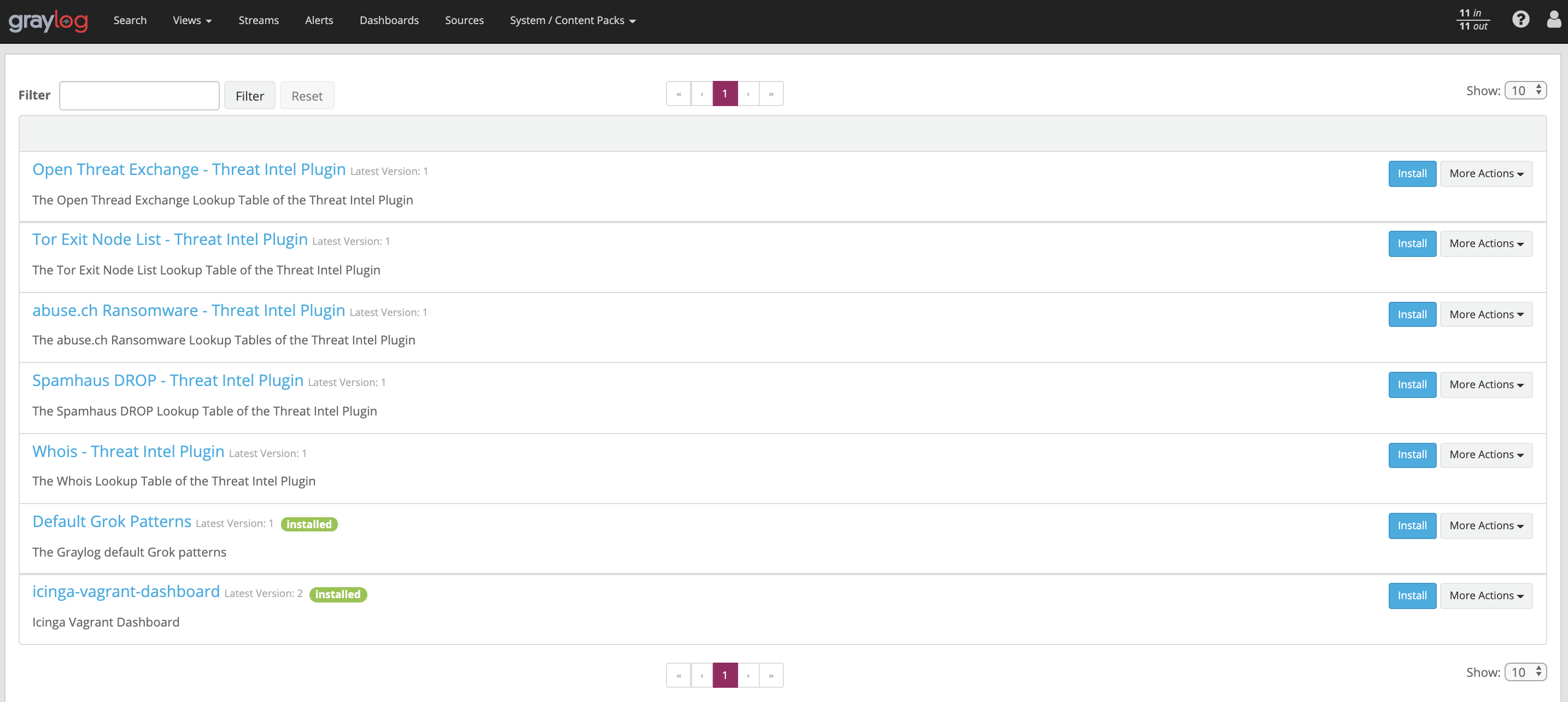
Task: Click the Reset button
Action: click(307, 96)
